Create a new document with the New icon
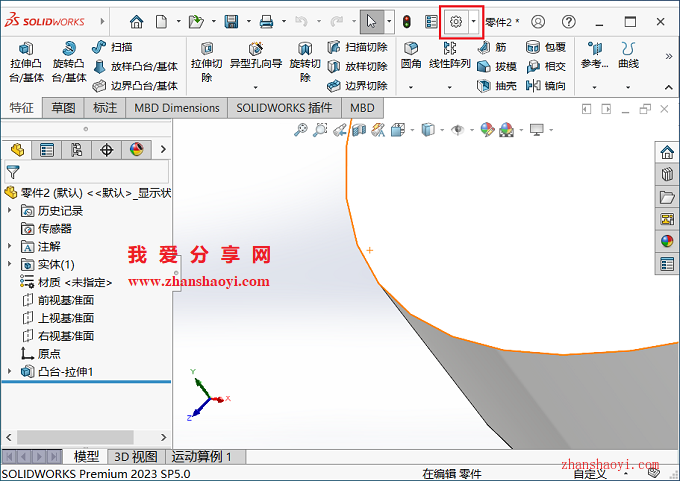 pos(161,21)
